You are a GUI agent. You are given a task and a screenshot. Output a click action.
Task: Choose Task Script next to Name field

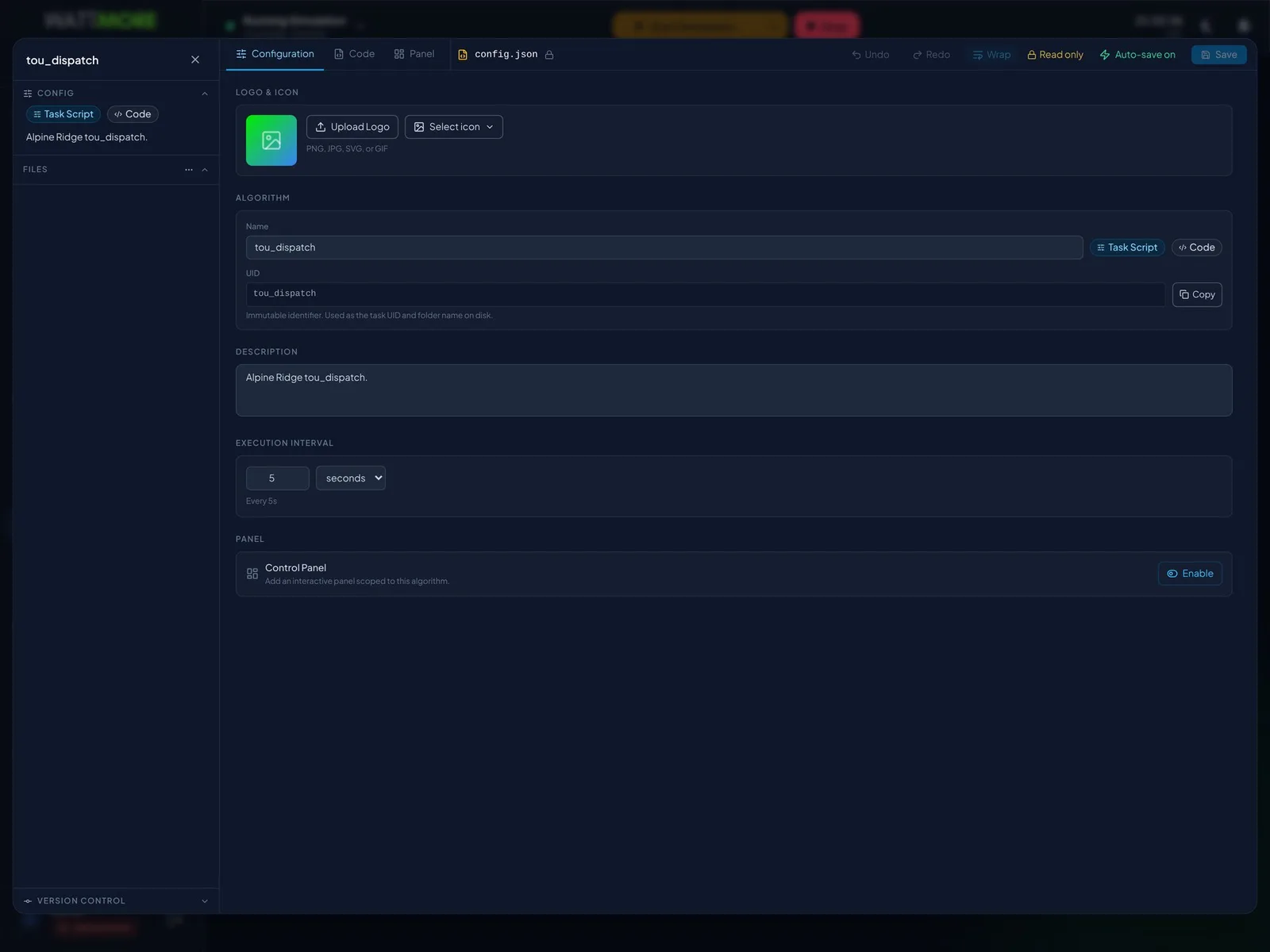(x=1127, y=248)
